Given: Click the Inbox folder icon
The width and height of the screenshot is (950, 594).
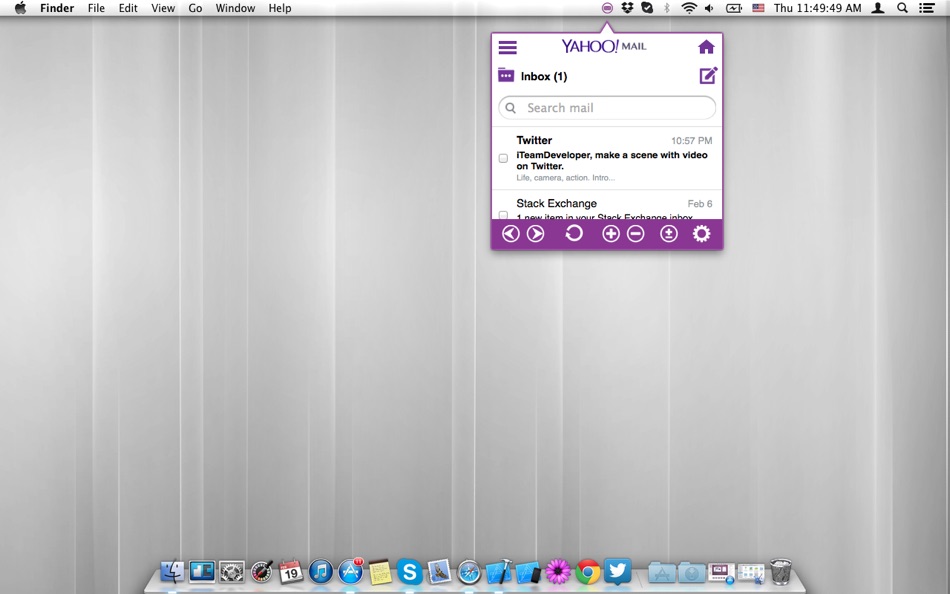Looking at the screenshot, I should point(506,75).
